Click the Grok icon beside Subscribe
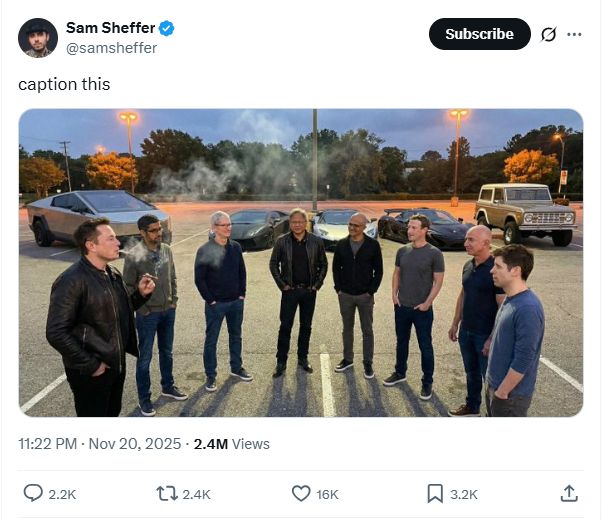Viewport: 602px width, 520px height. [x=548, y=34]
